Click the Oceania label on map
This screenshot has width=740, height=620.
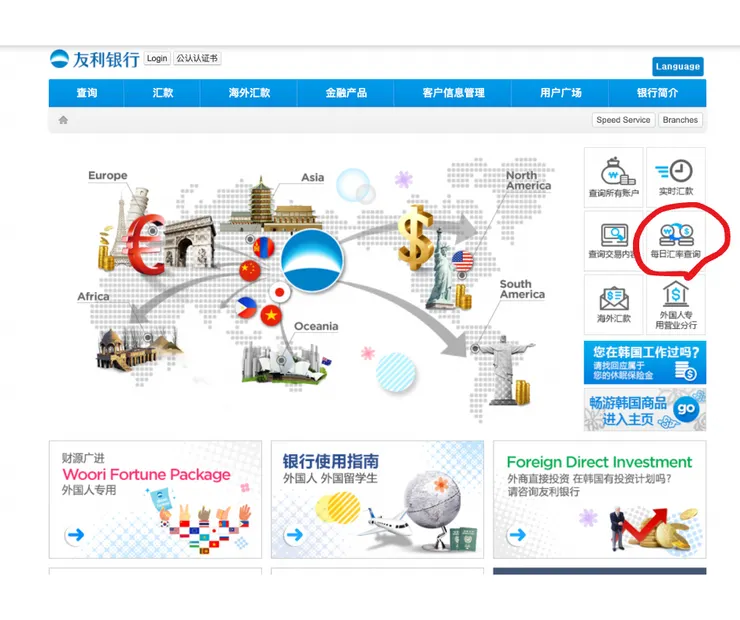(316, 326)
